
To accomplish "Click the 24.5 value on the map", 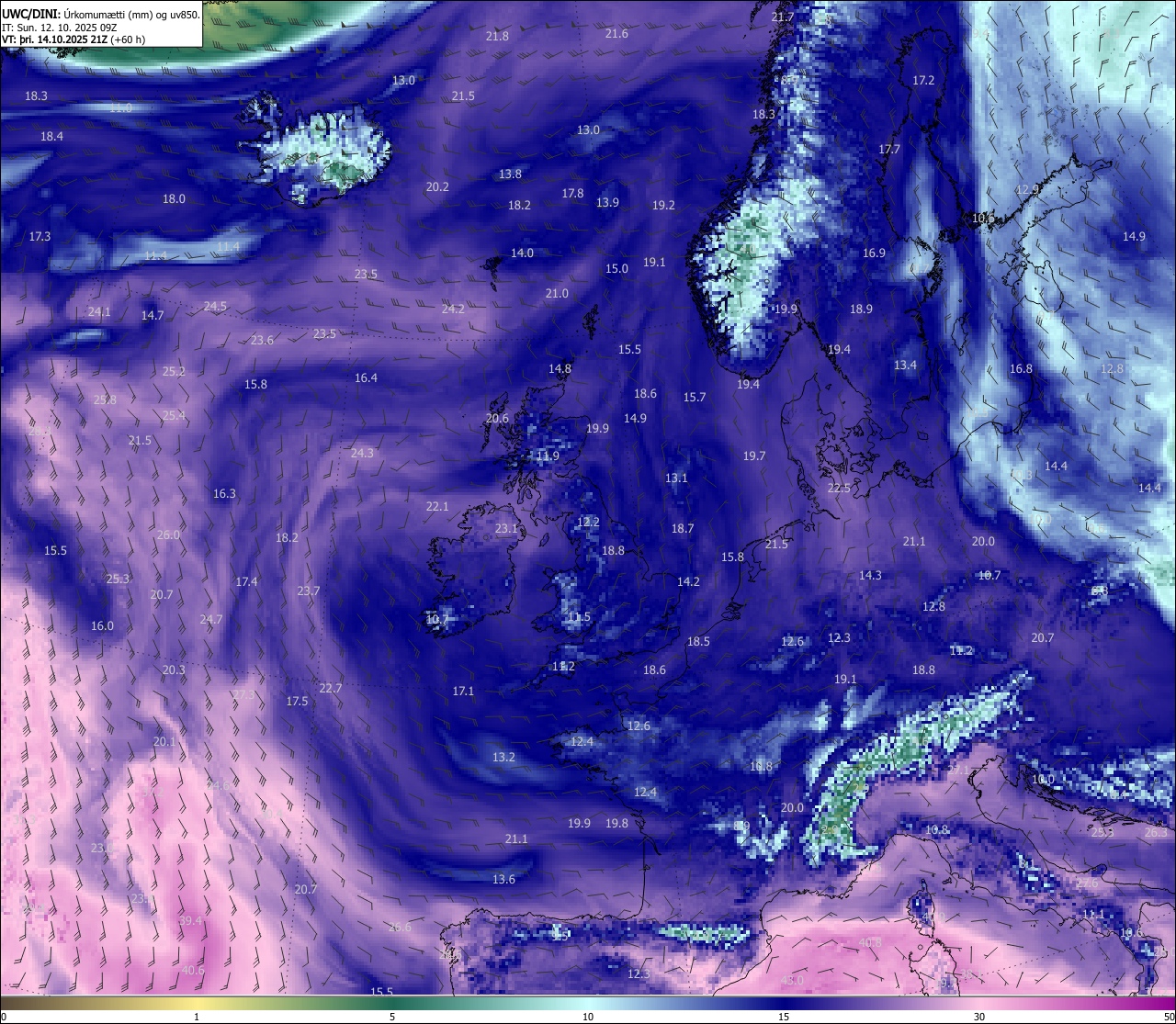I will coord(215,306).
